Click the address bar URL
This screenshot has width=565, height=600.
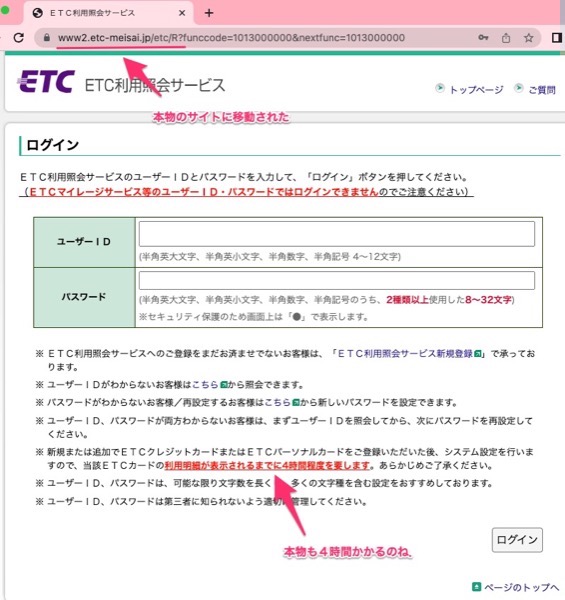231,38
